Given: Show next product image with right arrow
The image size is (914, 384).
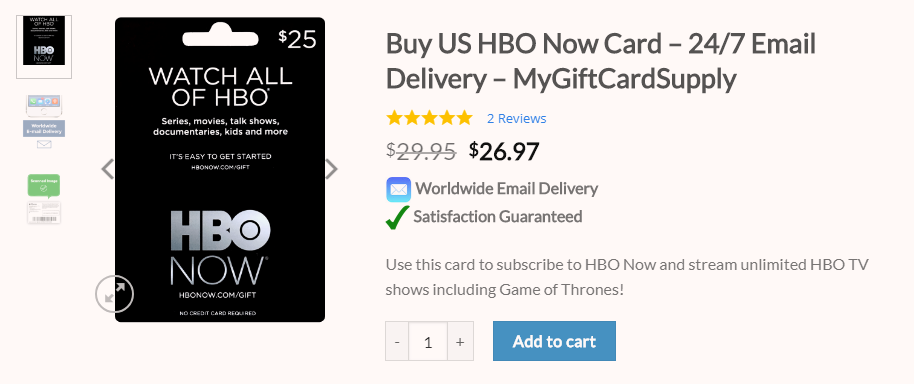Looking at the screenshot, I should tap(331, 170).
